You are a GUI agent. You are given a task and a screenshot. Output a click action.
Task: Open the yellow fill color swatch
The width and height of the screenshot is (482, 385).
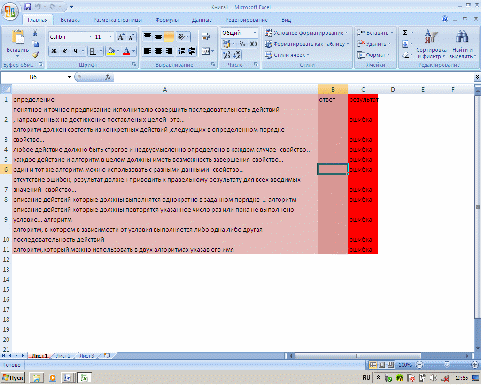click(x=111, y=51)
